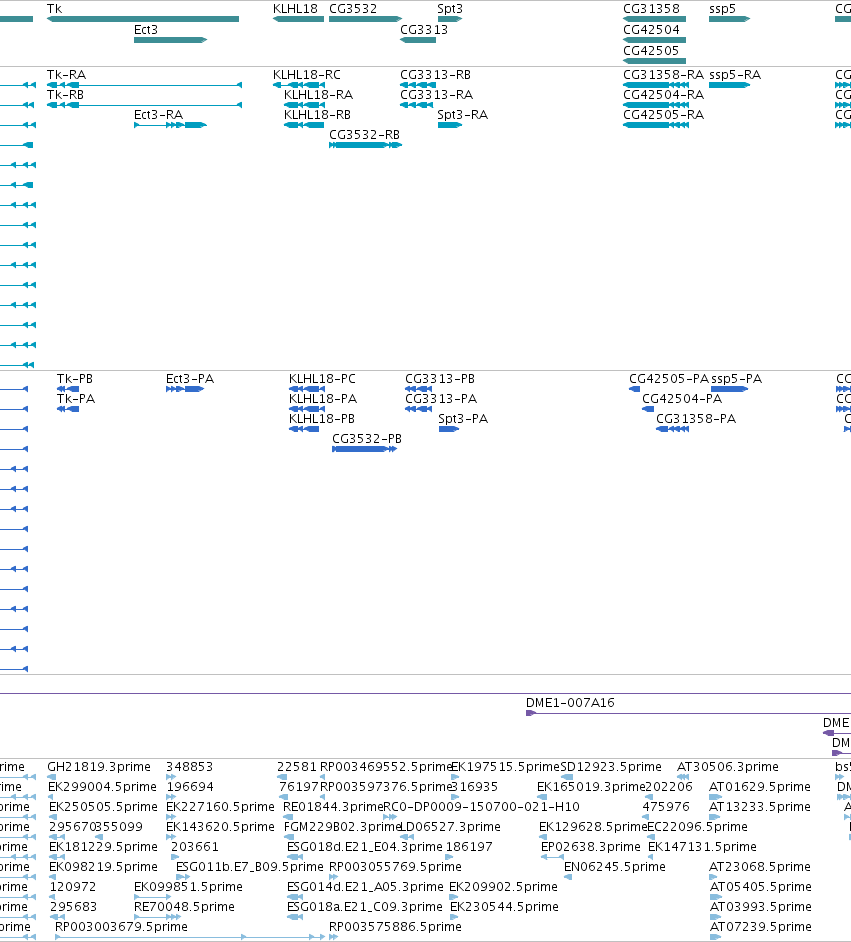851x942 pixels.
Task: Click the KLHL18-PA protein label
Action: 323,399
